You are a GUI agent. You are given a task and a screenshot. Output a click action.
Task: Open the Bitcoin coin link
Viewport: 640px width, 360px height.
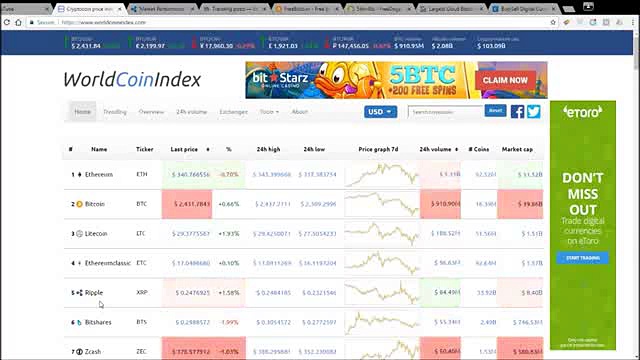point(95,204)
